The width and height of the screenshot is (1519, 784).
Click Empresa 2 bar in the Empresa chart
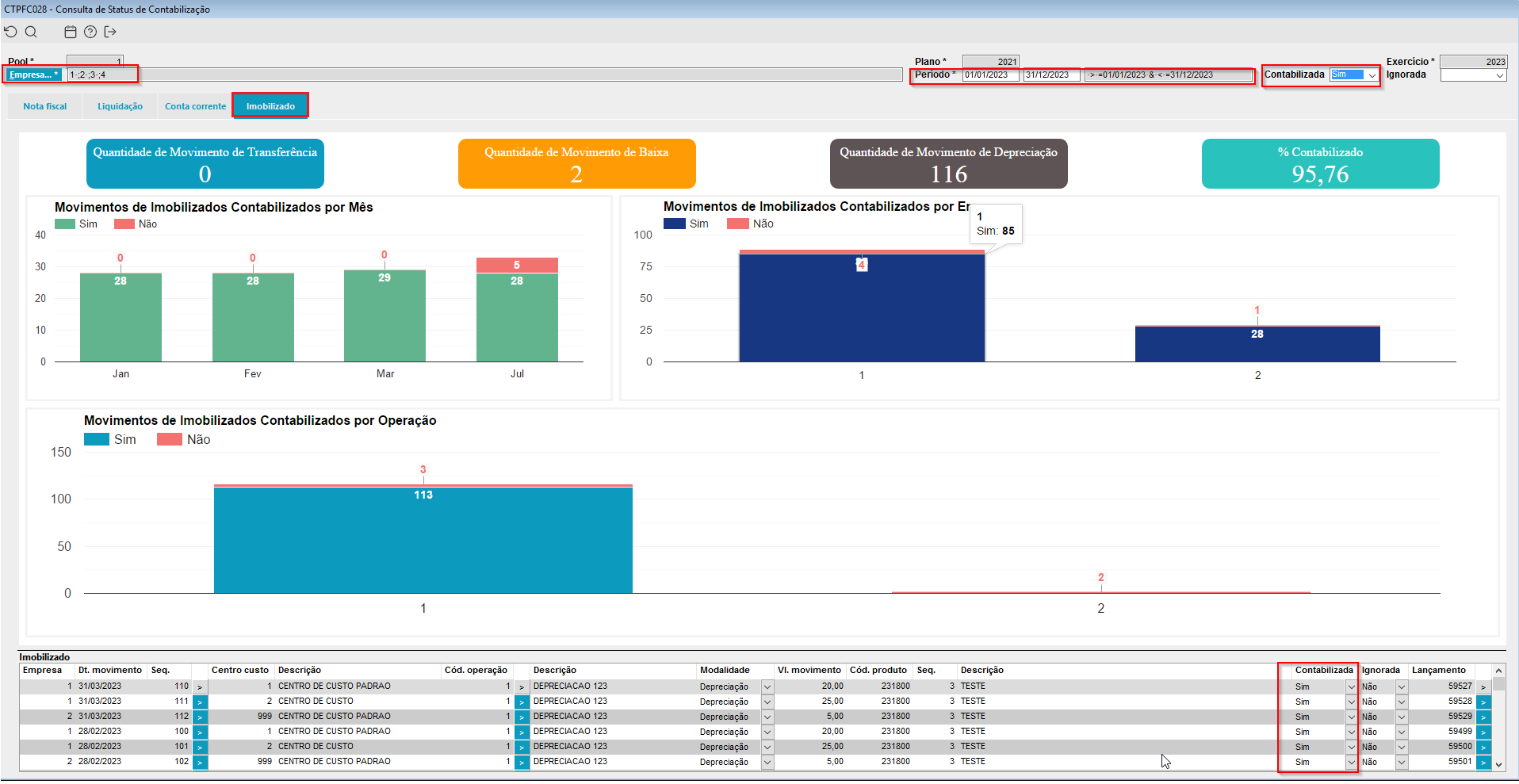(1257, 344)
